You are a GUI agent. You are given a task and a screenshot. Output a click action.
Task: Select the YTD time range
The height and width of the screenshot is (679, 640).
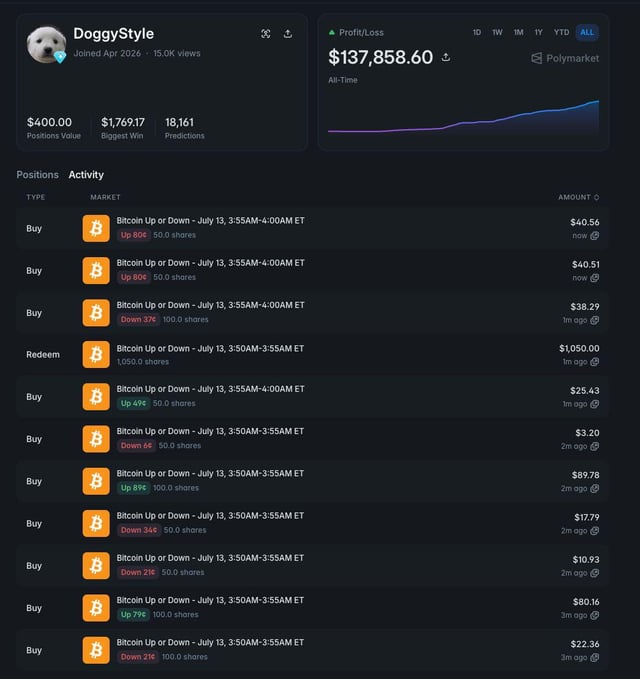[x=561, y=32]
